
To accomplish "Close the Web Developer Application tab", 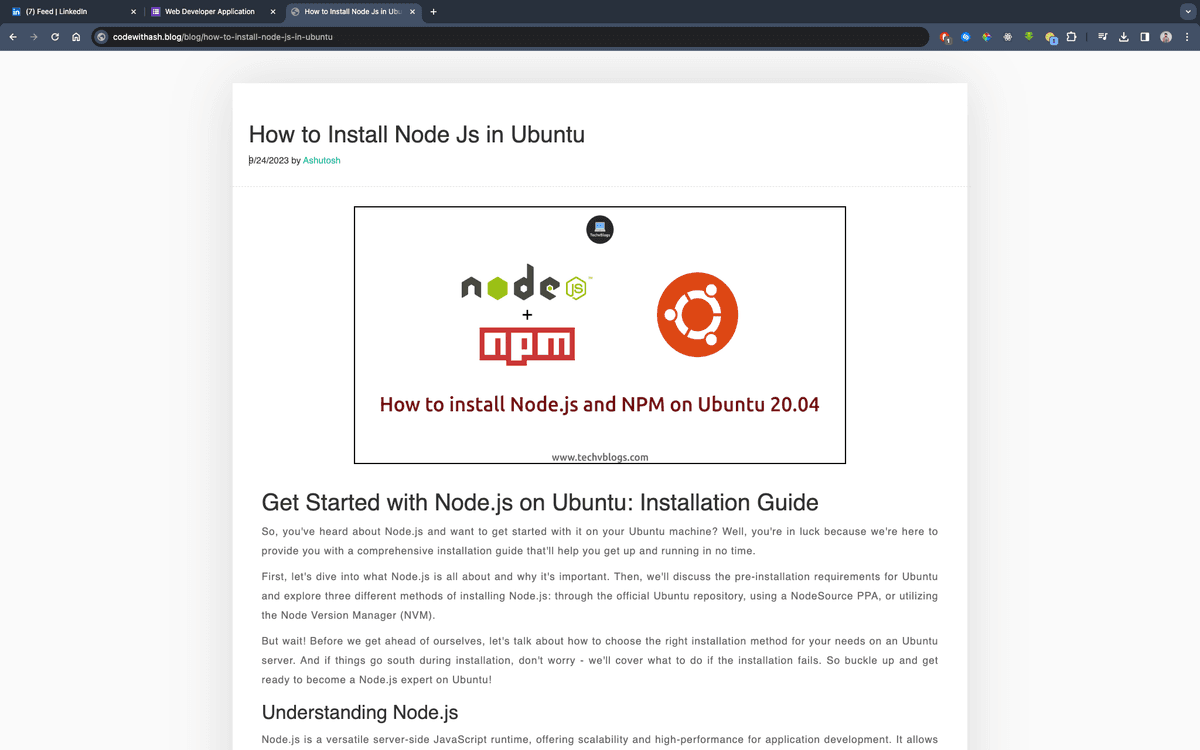I will [273, 12].
